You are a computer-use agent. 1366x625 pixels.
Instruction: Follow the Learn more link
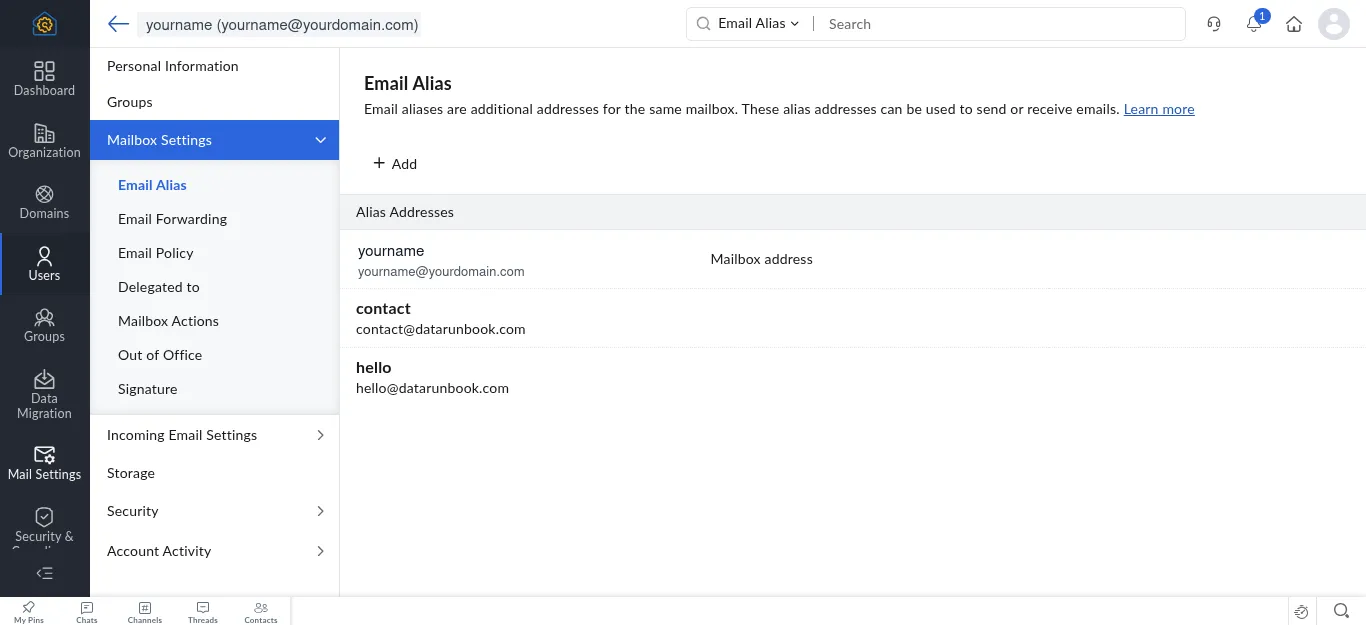coord(1159,109)
